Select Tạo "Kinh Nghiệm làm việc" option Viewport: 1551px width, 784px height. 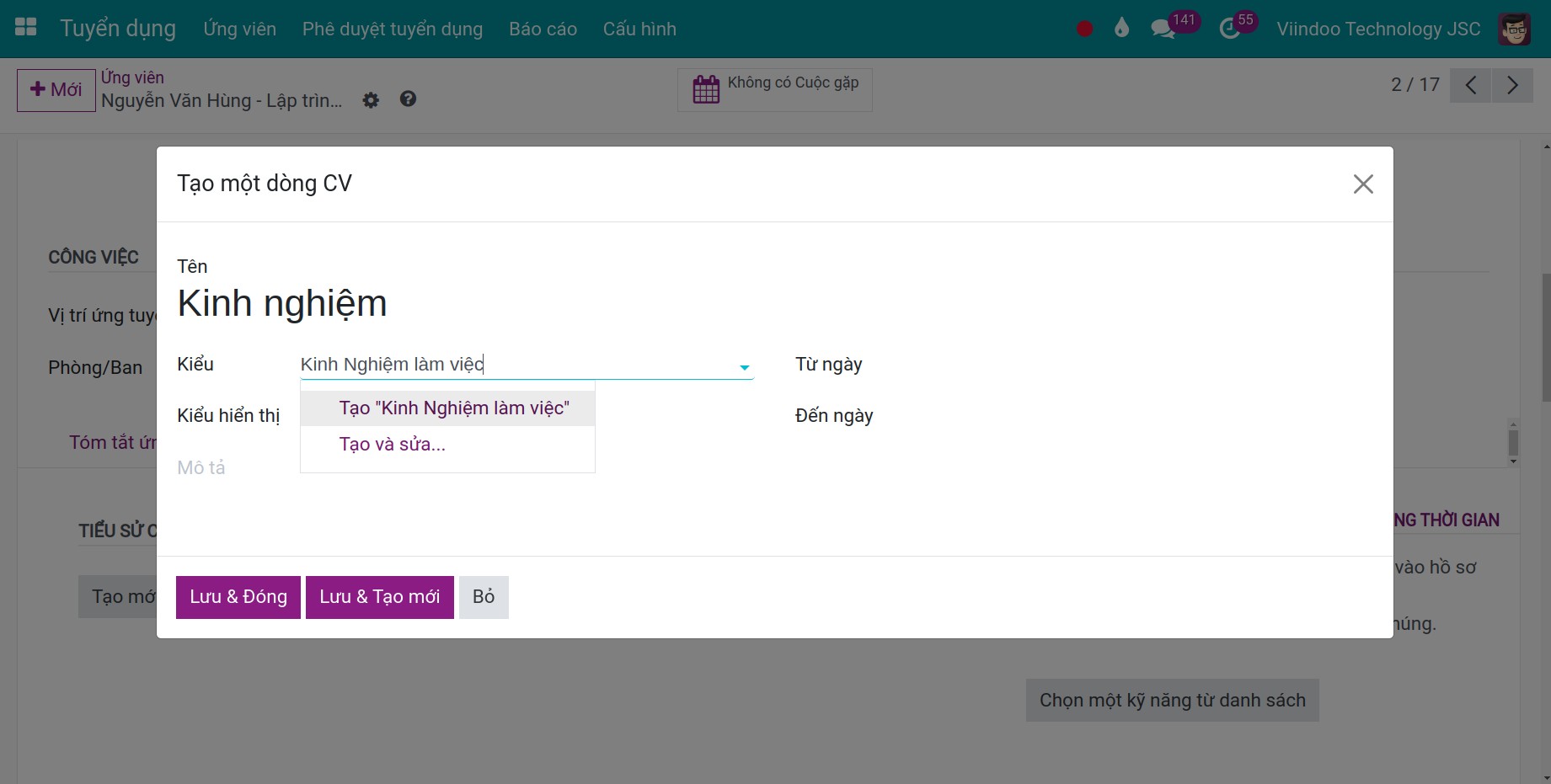coord(454,408)
